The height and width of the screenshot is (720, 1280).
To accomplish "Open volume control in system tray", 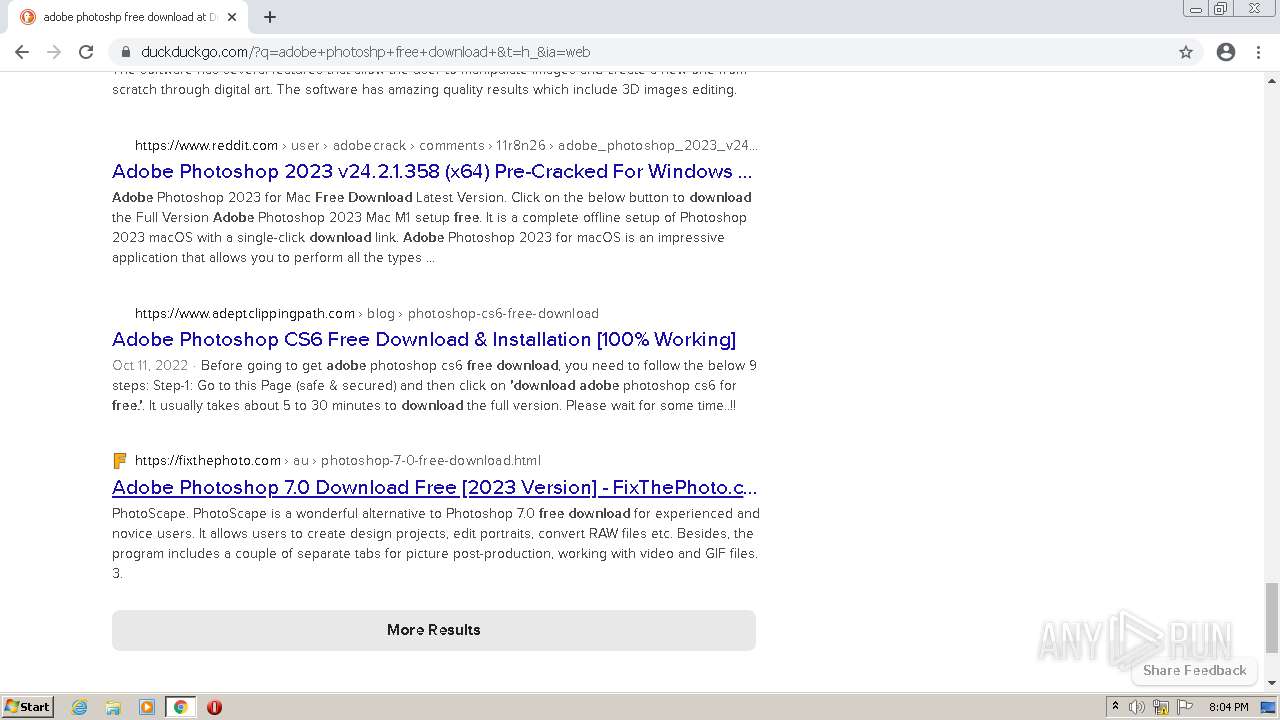I will (1137, 707).
